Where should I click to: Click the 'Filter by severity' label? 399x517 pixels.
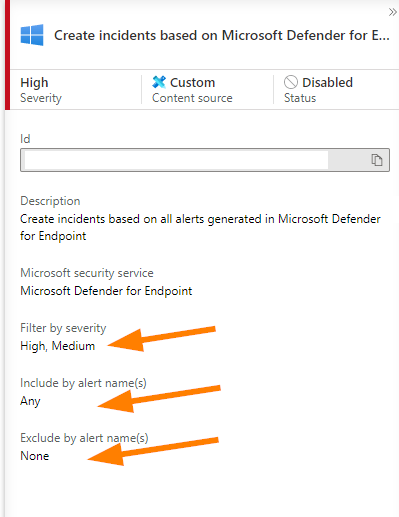pyautogui.click(x=63, y=328)
